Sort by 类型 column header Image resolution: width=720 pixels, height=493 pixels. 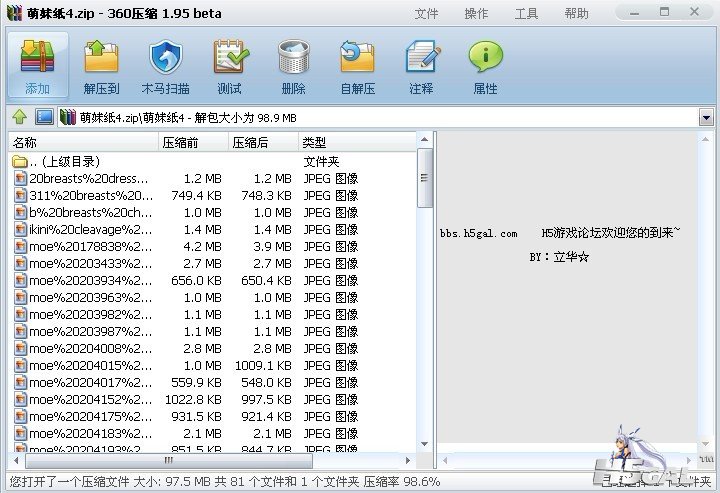(357, 142)
